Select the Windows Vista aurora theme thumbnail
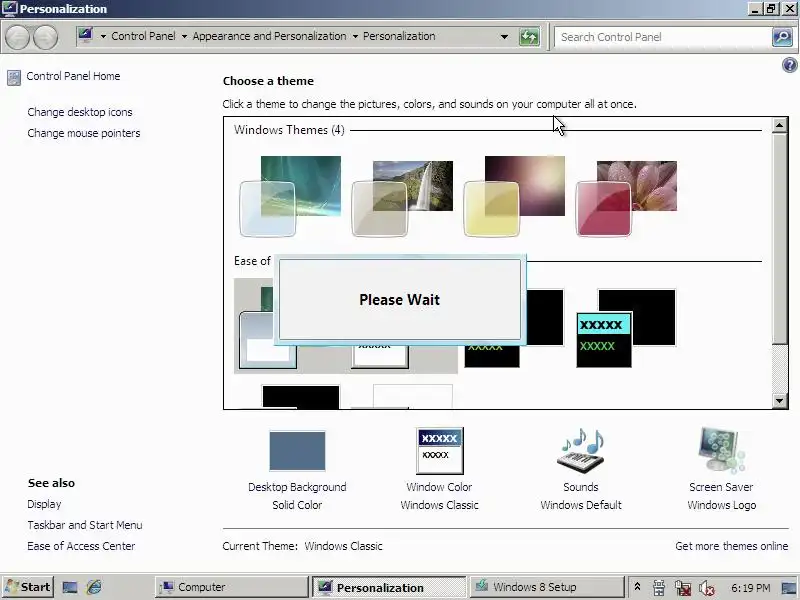This screenshot has width=800, height=600. [290, 196]
